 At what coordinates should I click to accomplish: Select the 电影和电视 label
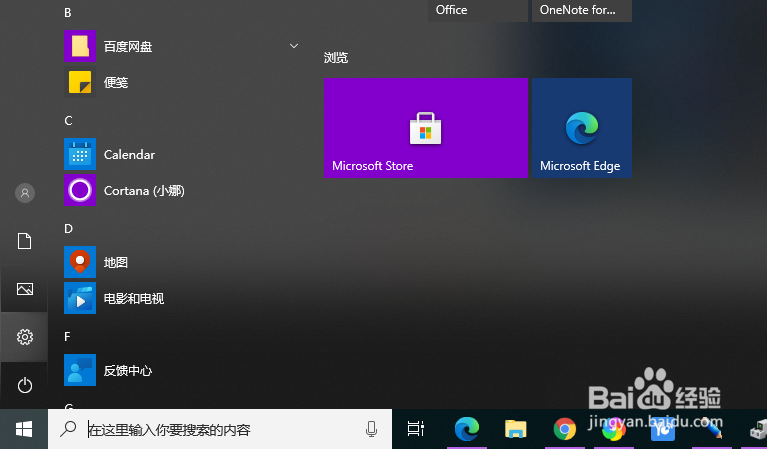pyautogui.click(x=134, y=298)
